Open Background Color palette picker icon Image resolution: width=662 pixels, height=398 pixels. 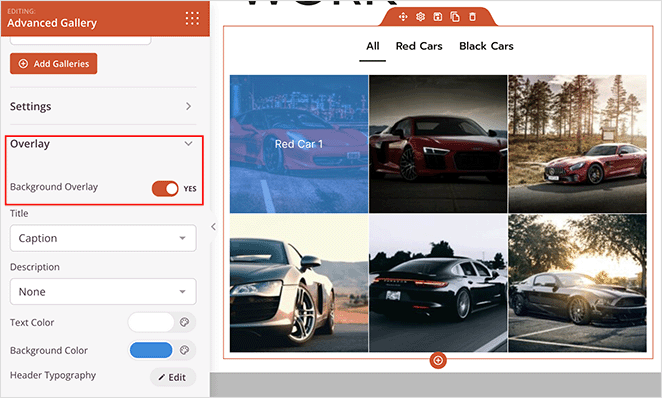[x=184, y=350]
